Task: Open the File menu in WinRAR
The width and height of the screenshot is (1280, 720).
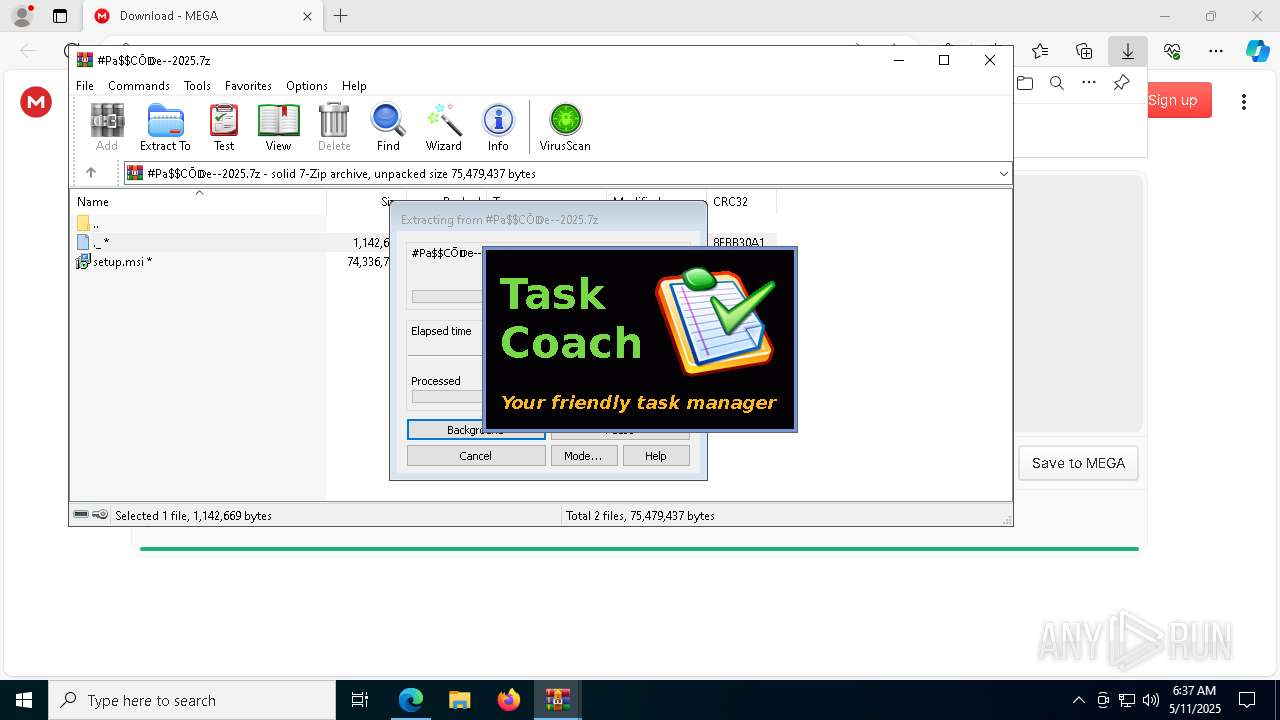Action: click(x=85, y=86)
